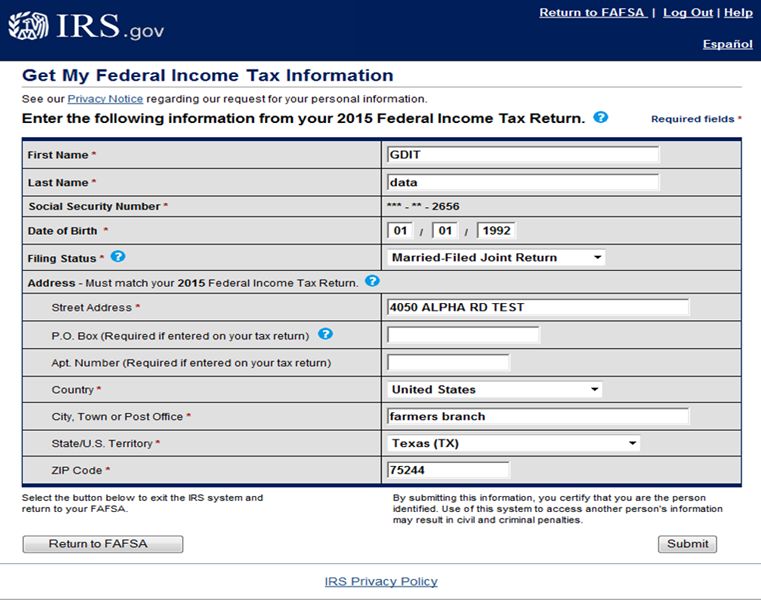Click the 'ZIP Code' label
Image resolution: width=761 pixels, height=600 pixels.
click(77, 470)
